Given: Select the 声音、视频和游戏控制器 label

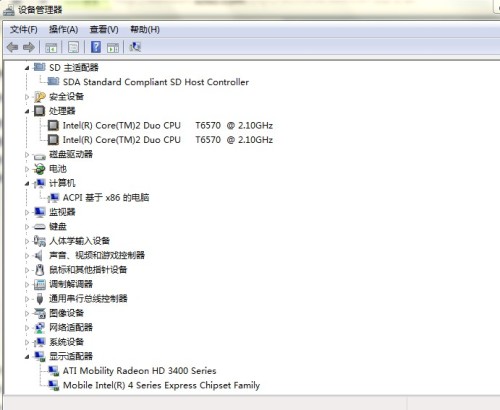Looking at the screenshot, I should pyautogui.click(x=97, y=255).
